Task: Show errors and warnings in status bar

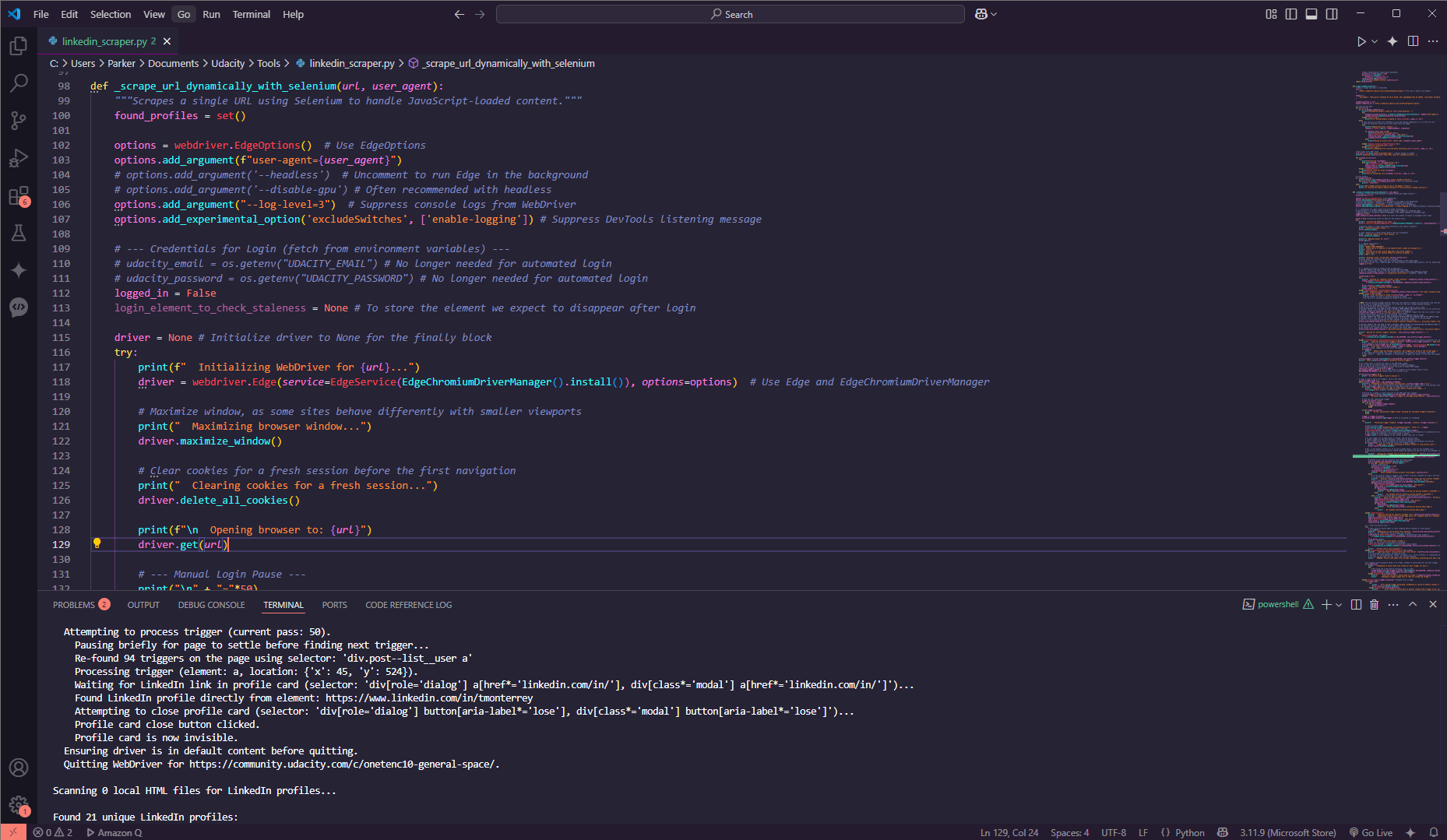Action: (53, 832)
